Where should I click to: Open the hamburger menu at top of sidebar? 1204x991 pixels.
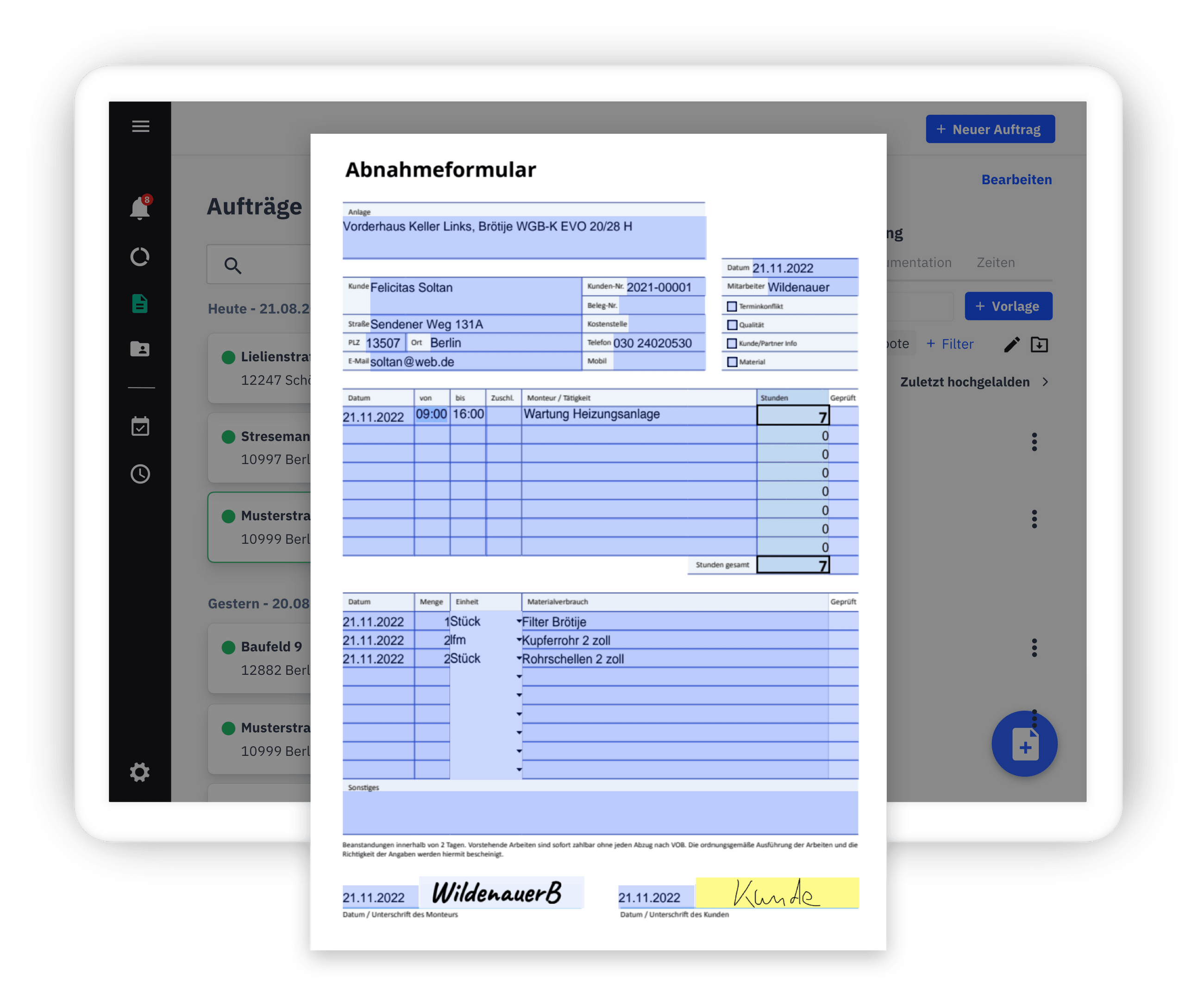[140, 126]
